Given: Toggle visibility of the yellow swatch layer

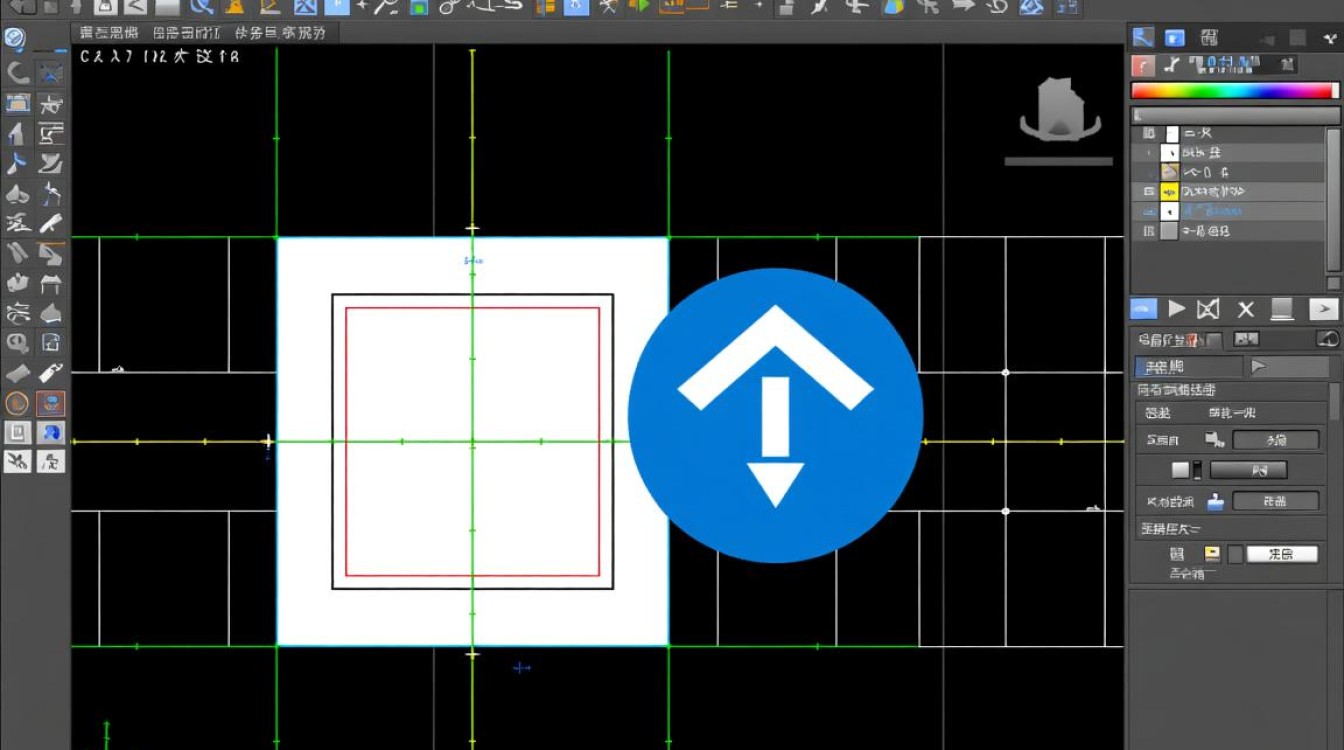Looking at the screenshot, I should pos(1148,191).
